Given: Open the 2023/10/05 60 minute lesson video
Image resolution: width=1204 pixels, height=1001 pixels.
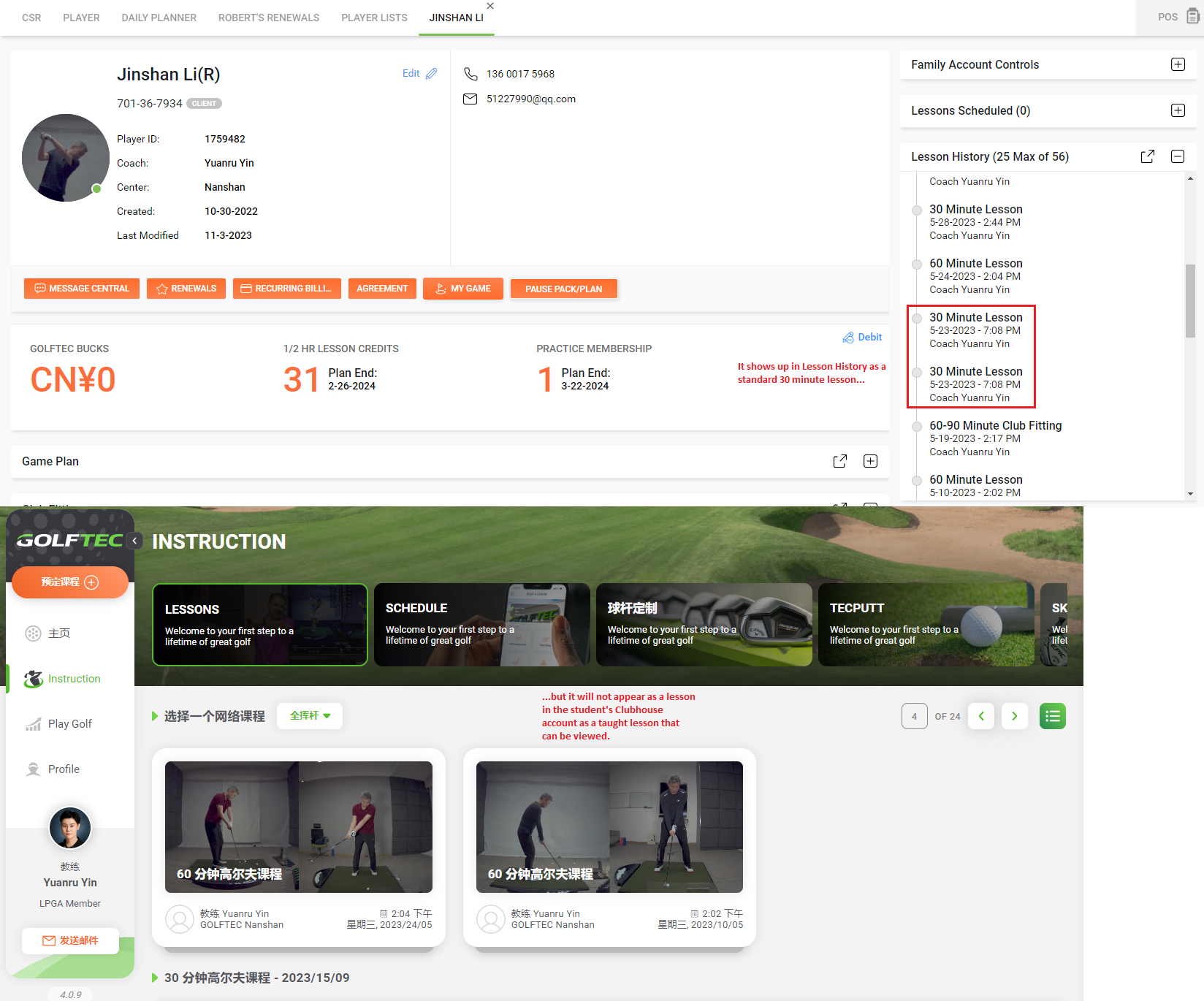Looking at the screenshot, I should pos(609,827).
